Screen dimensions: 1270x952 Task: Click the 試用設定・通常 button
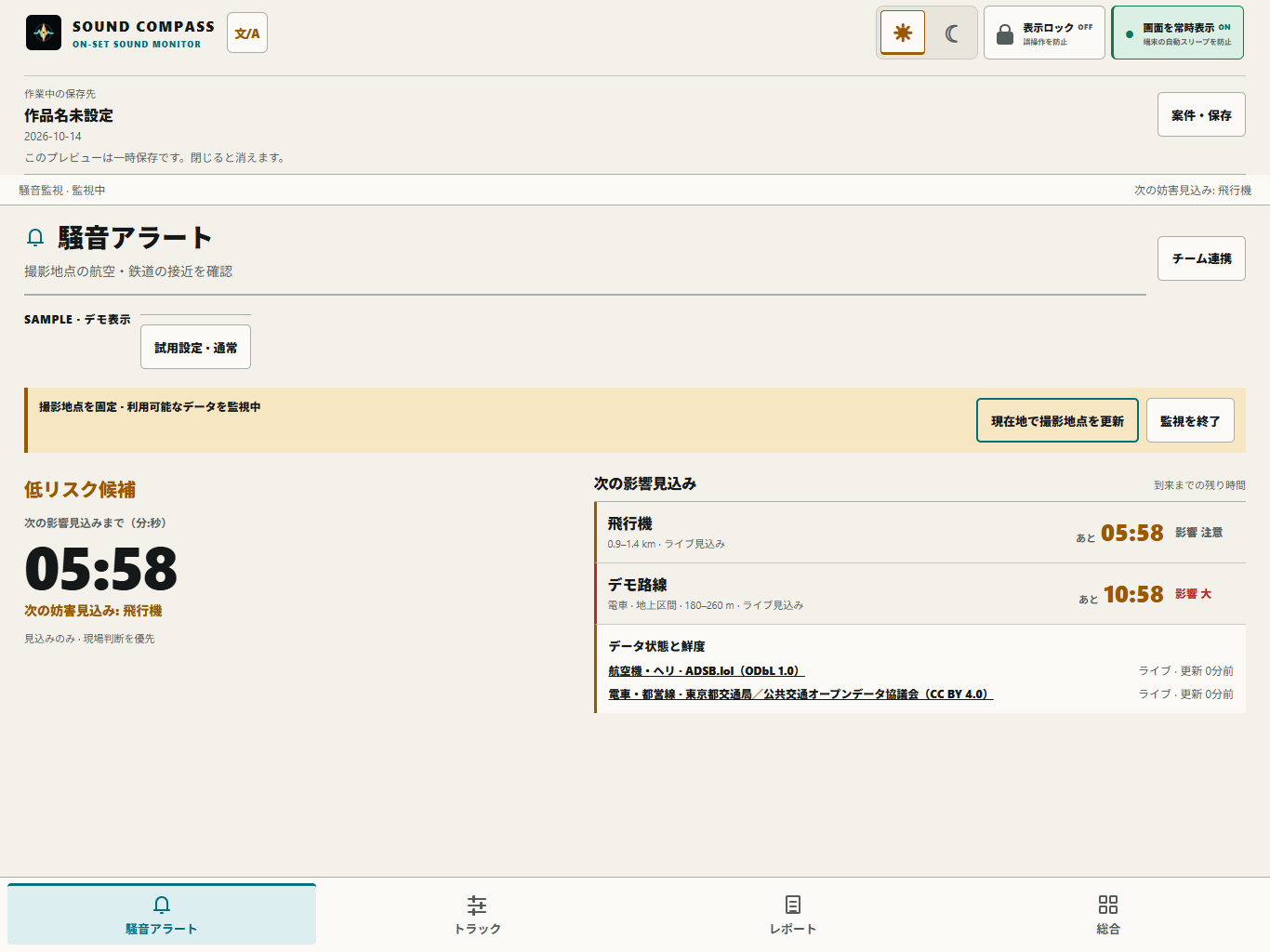coord(195,347)
